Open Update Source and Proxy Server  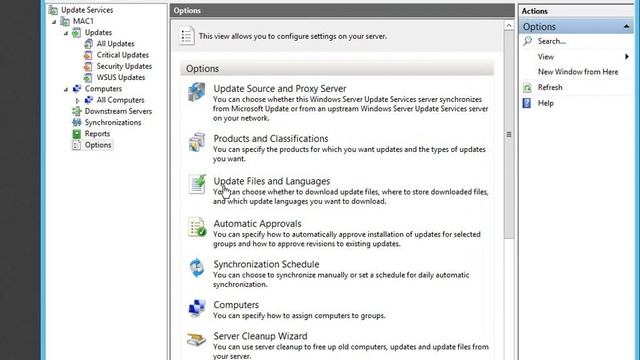[280, 89]
